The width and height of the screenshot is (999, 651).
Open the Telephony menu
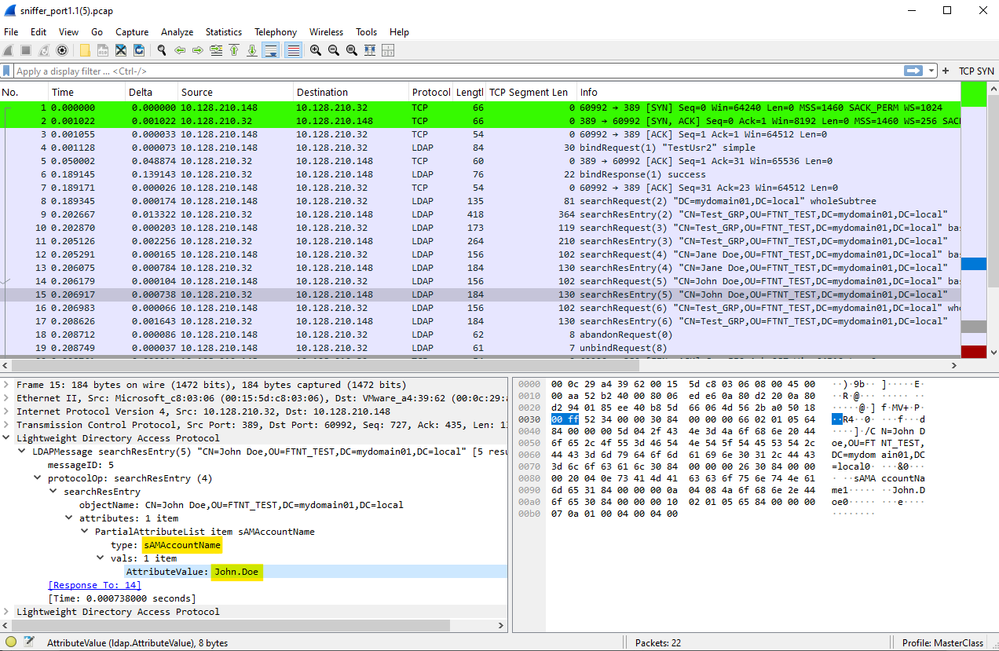(275, 32)
